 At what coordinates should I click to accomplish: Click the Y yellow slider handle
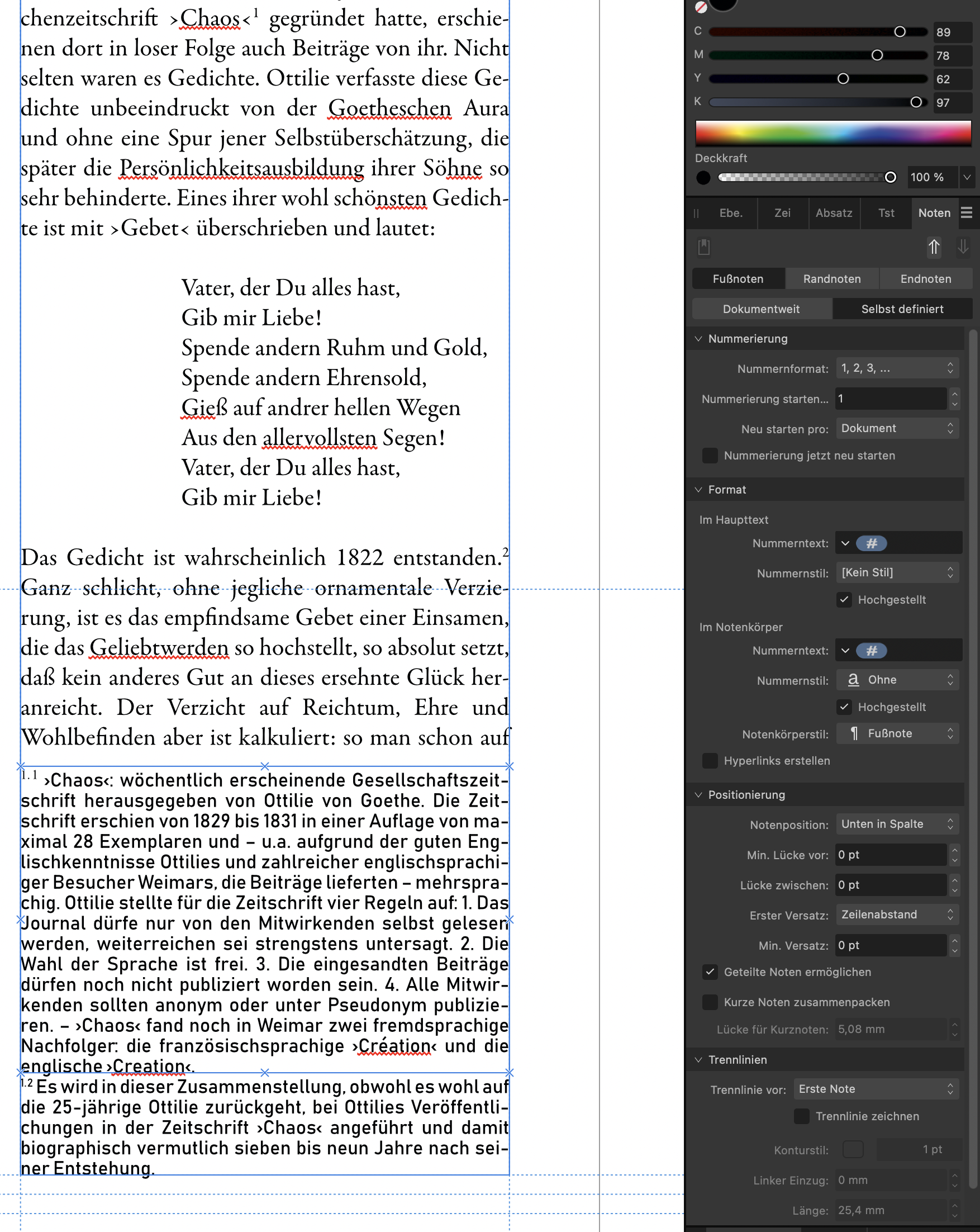coord(843,79)
